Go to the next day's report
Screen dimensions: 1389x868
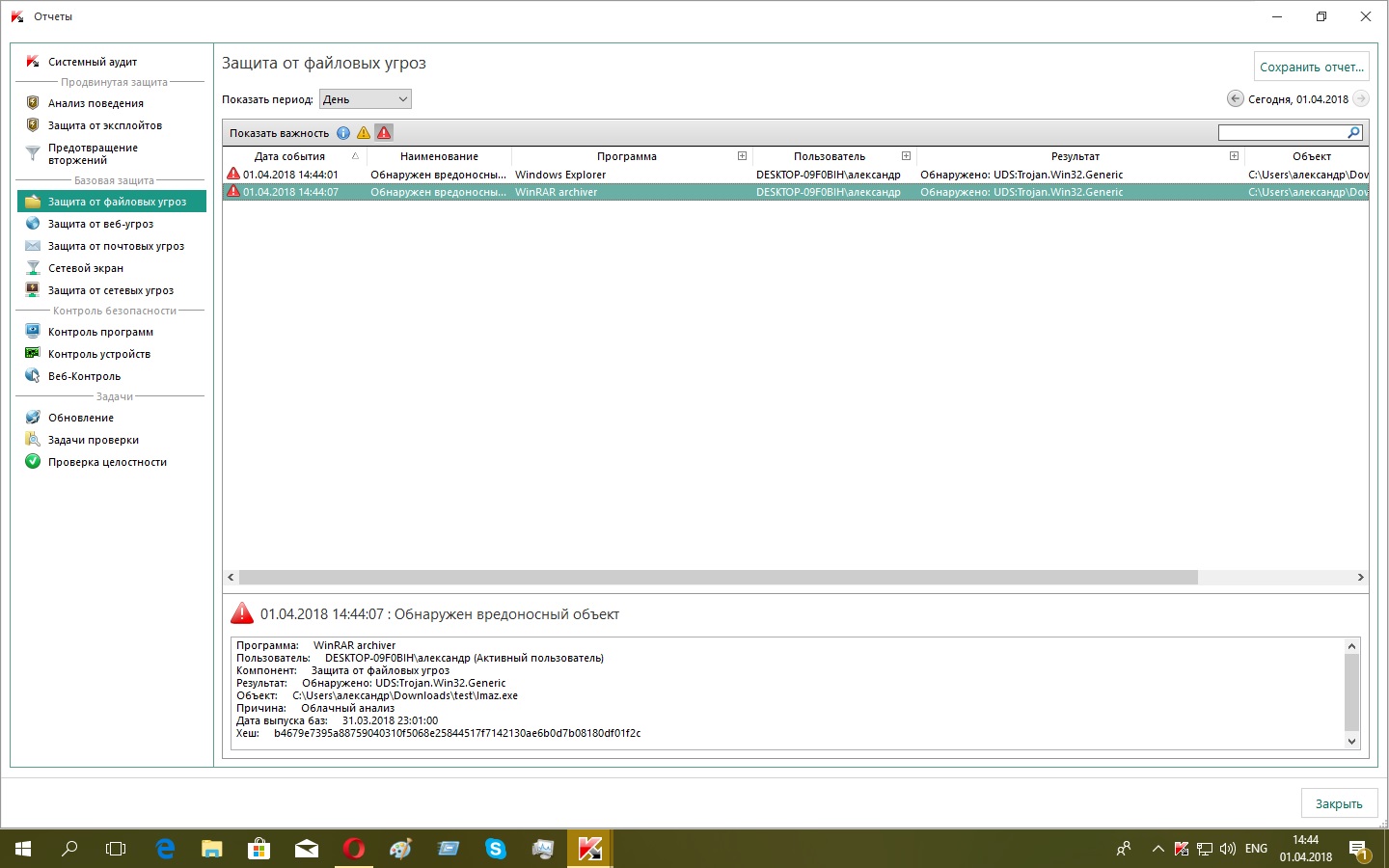[x=1361, y=98]
